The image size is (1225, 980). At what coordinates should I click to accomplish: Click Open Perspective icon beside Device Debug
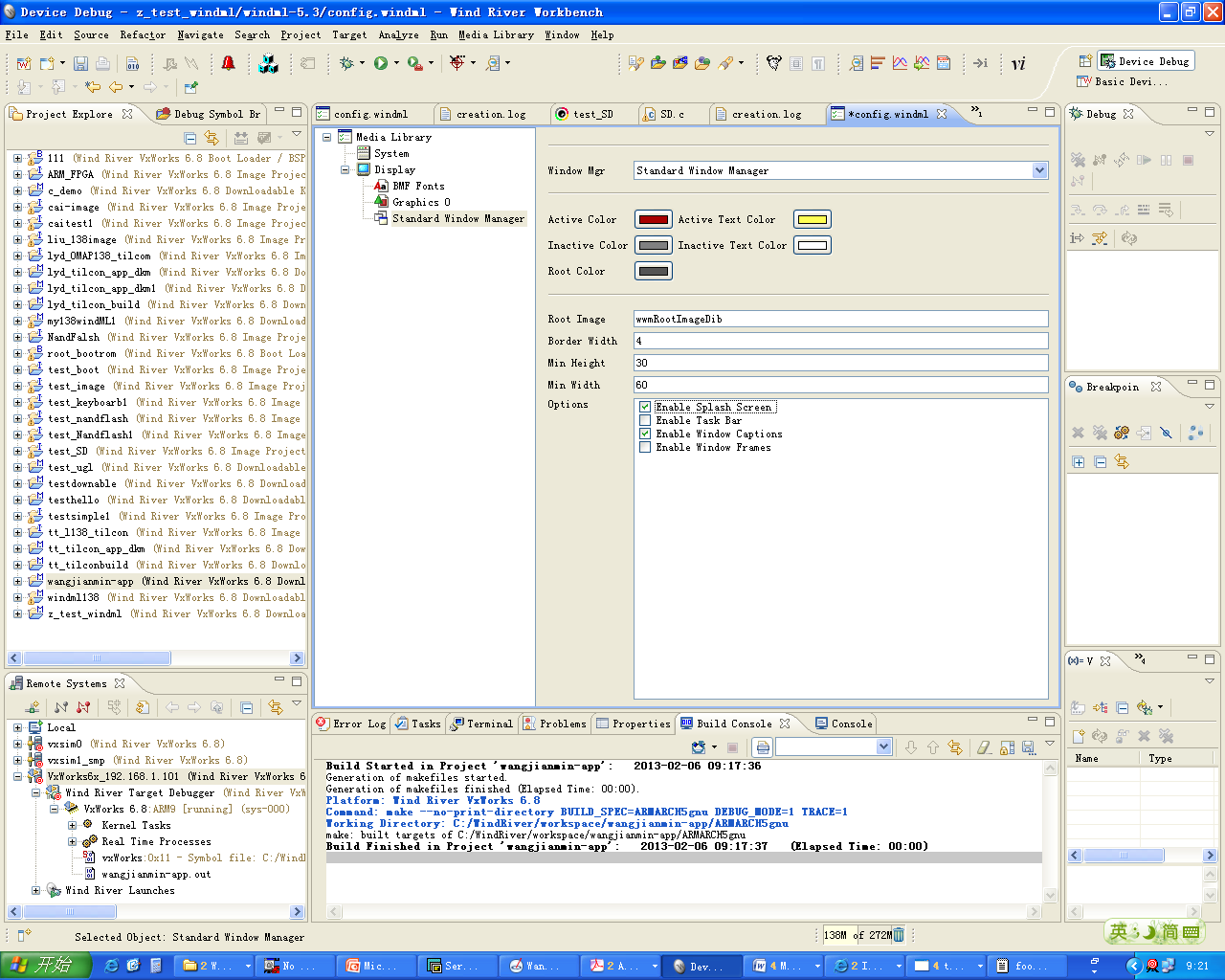(1085, 61)
